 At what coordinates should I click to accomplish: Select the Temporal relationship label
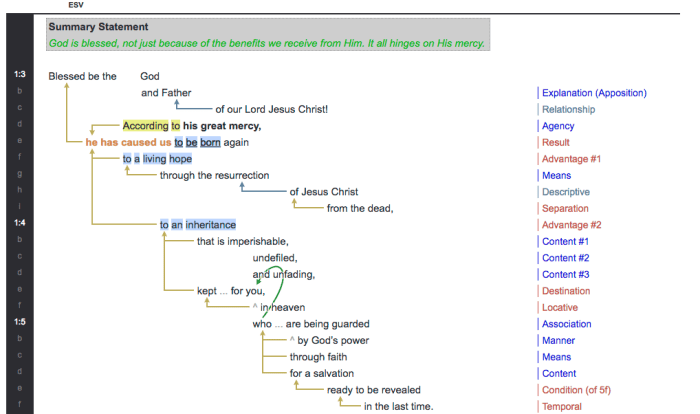(564, 406)
